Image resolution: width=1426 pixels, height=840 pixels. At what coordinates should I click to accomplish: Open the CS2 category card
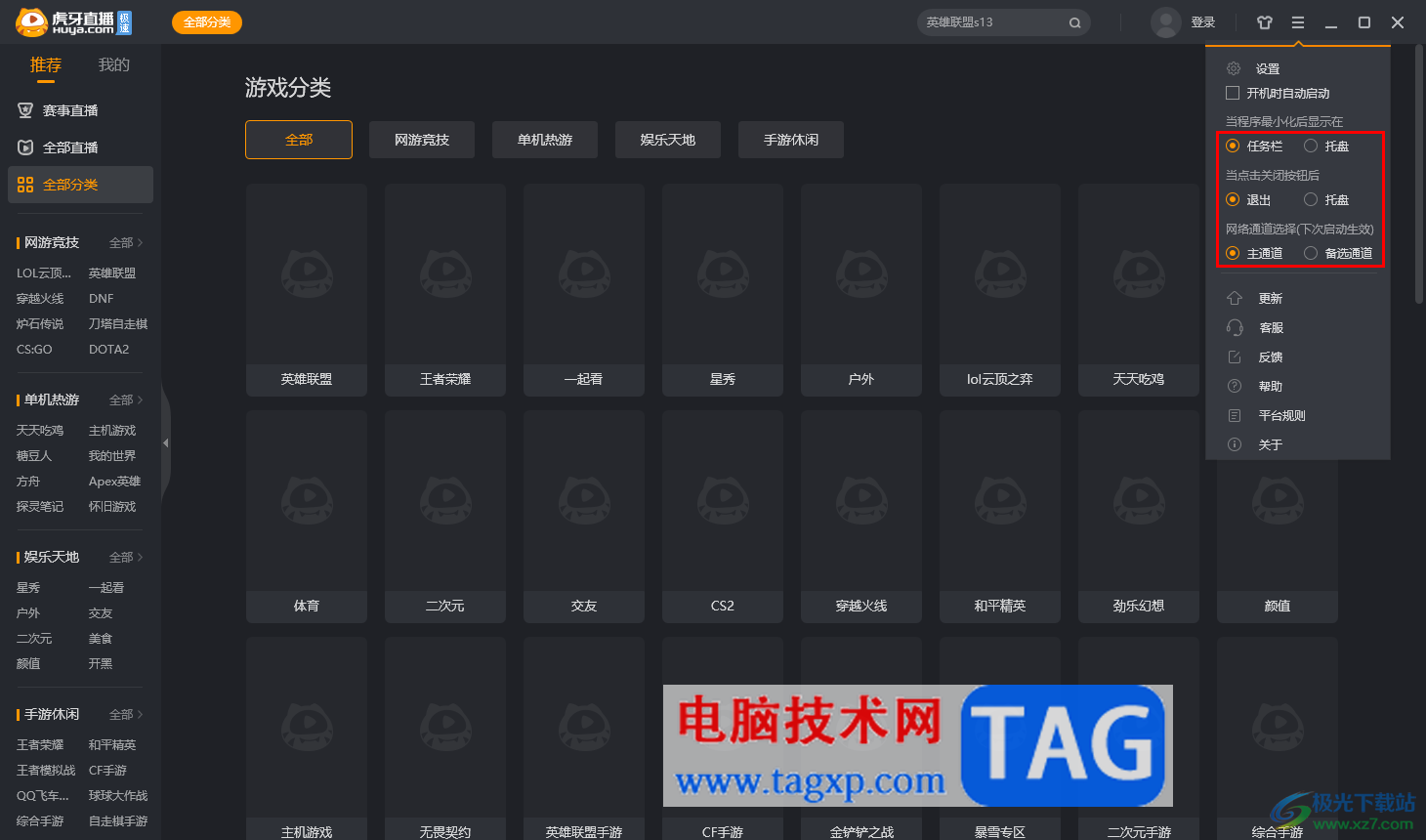click(723, 517)
